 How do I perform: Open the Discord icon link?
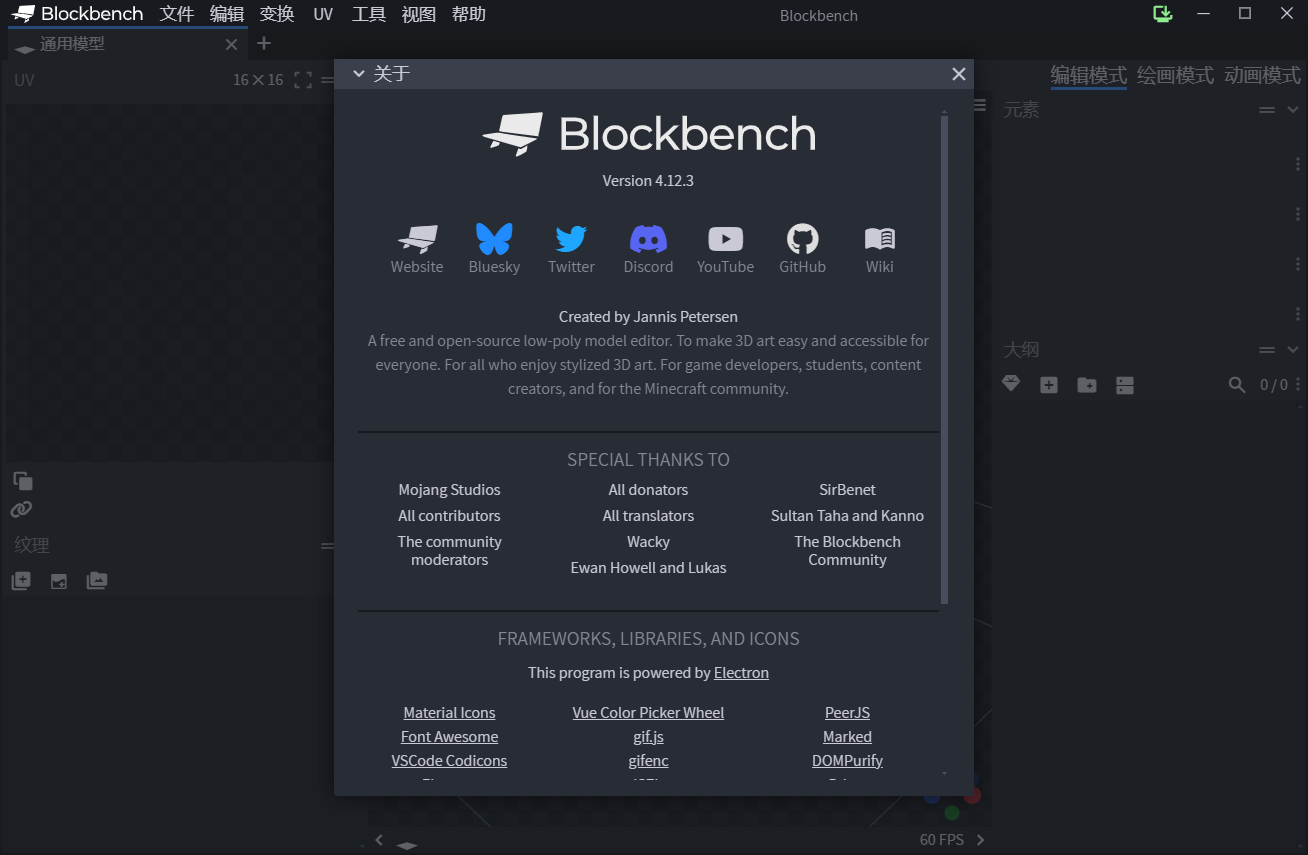648,240
